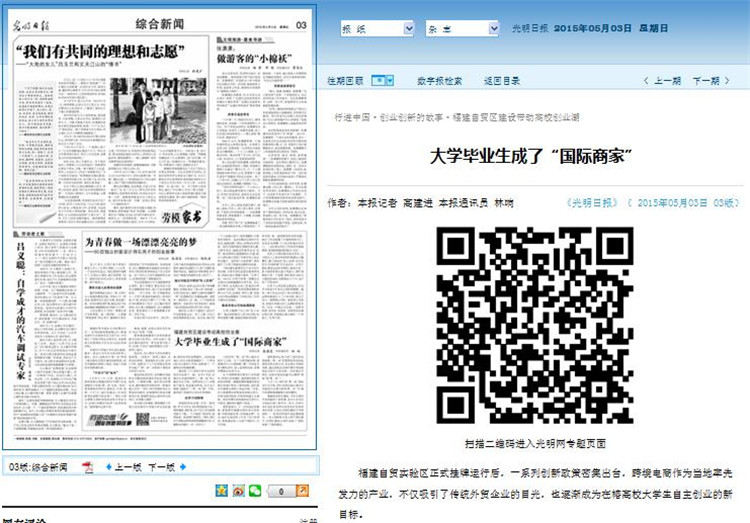Image resolution: width=750 pixels, height=523 pixels.
Task: Click 返回目录 return to index
Action: click(502, 81)
